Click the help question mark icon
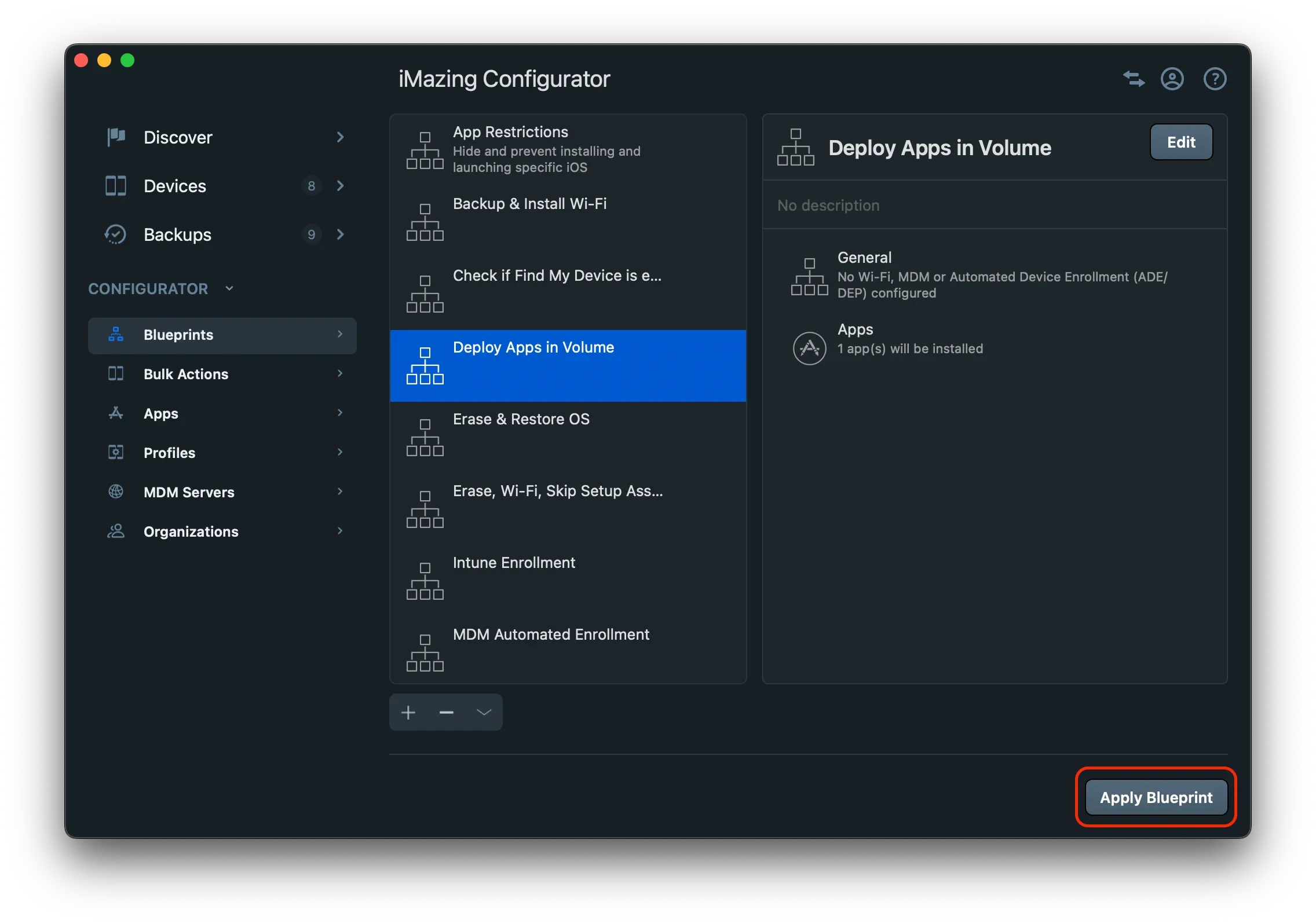This screenshot has width=1316, height=924. click(x=1215, y=79)
